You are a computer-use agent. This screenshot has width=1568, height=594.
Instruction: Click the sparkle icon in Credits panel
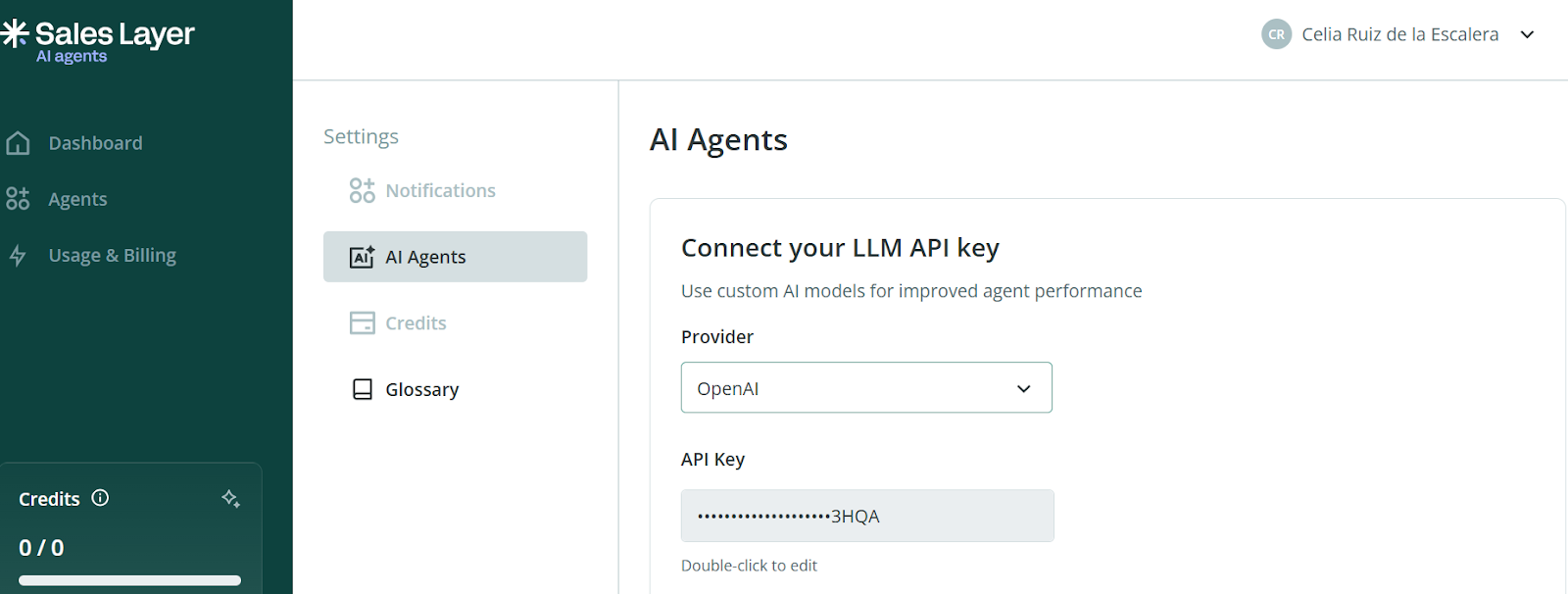pyautogui.click(x=230, y=498)
